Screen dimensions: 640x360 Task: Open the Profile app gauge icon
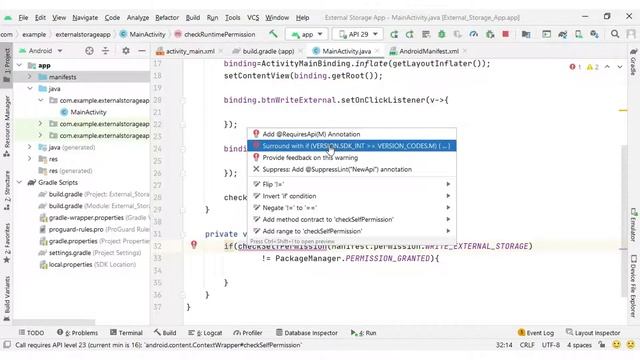coord(473,34)
